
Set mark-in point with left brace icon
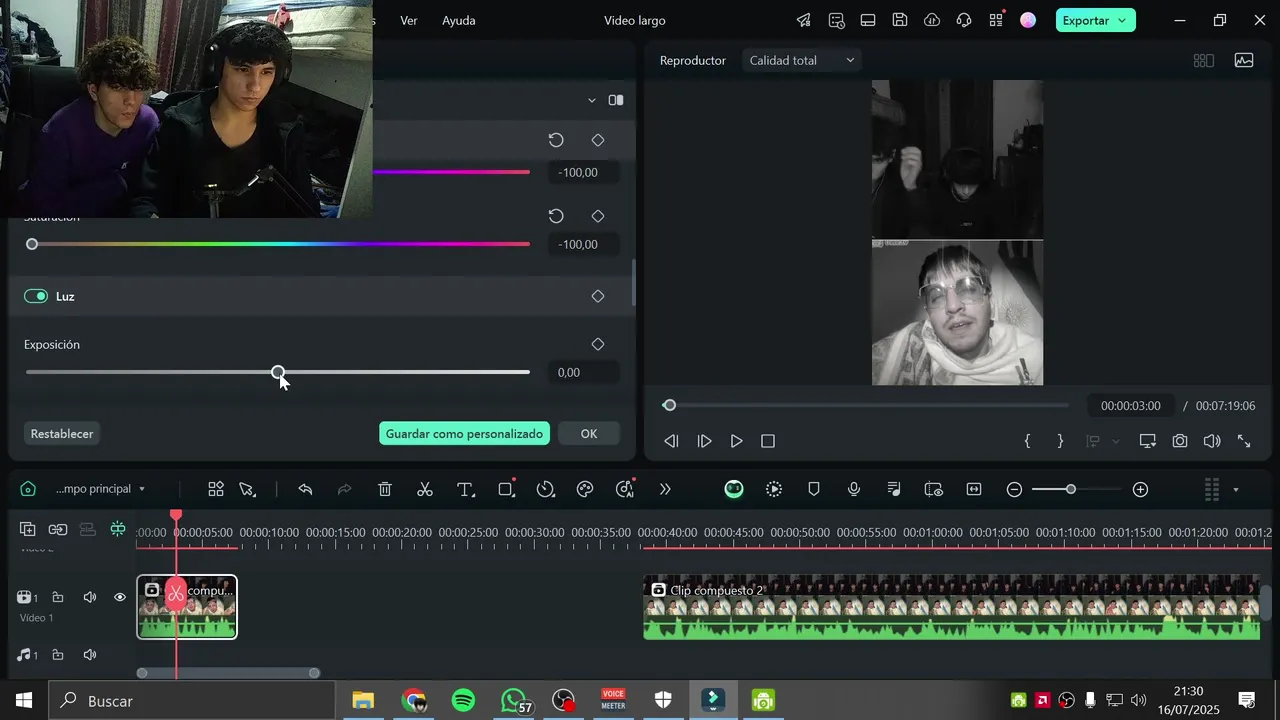pos(1027,441)
